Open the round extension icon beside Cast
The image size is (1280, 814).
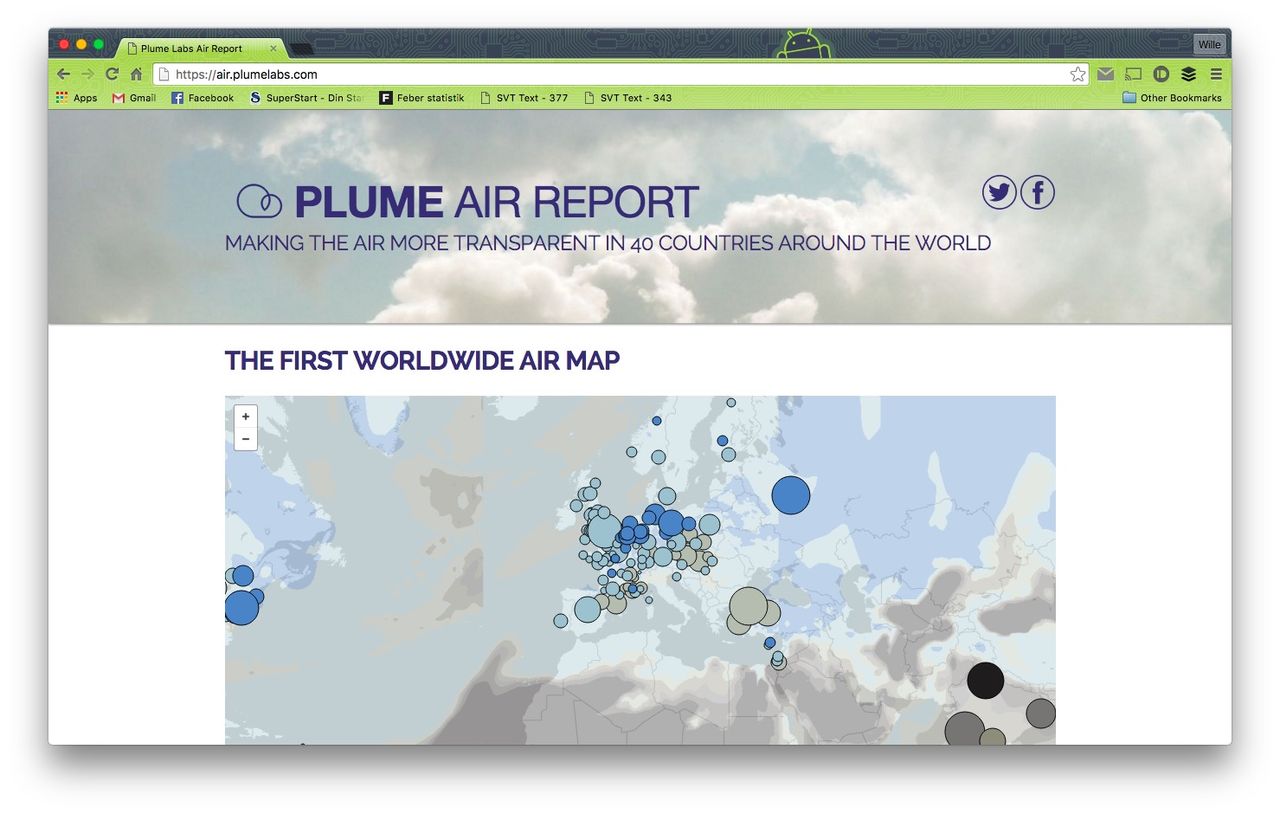1161,74
